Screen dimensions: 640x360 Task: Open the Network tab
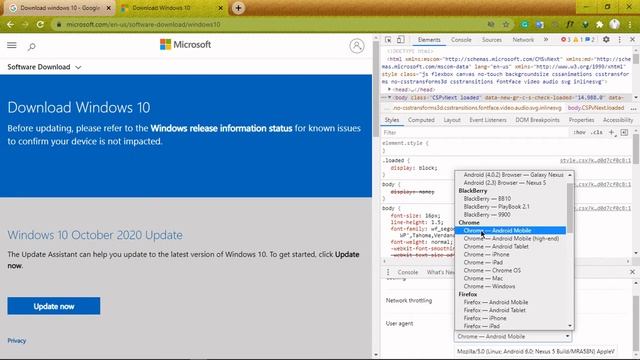[x=523, y=40]
